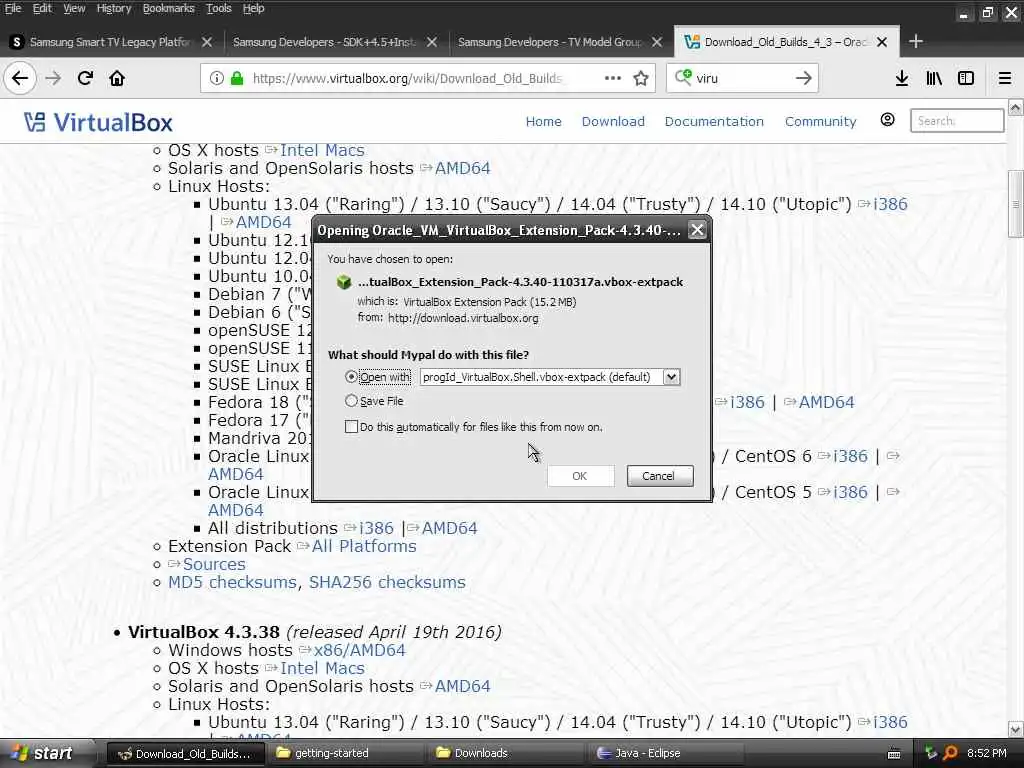Click the page scrollbar up arrow
Image resolution: width=1024 pixels, height=768 pixels.
[x=1016, y=107]
